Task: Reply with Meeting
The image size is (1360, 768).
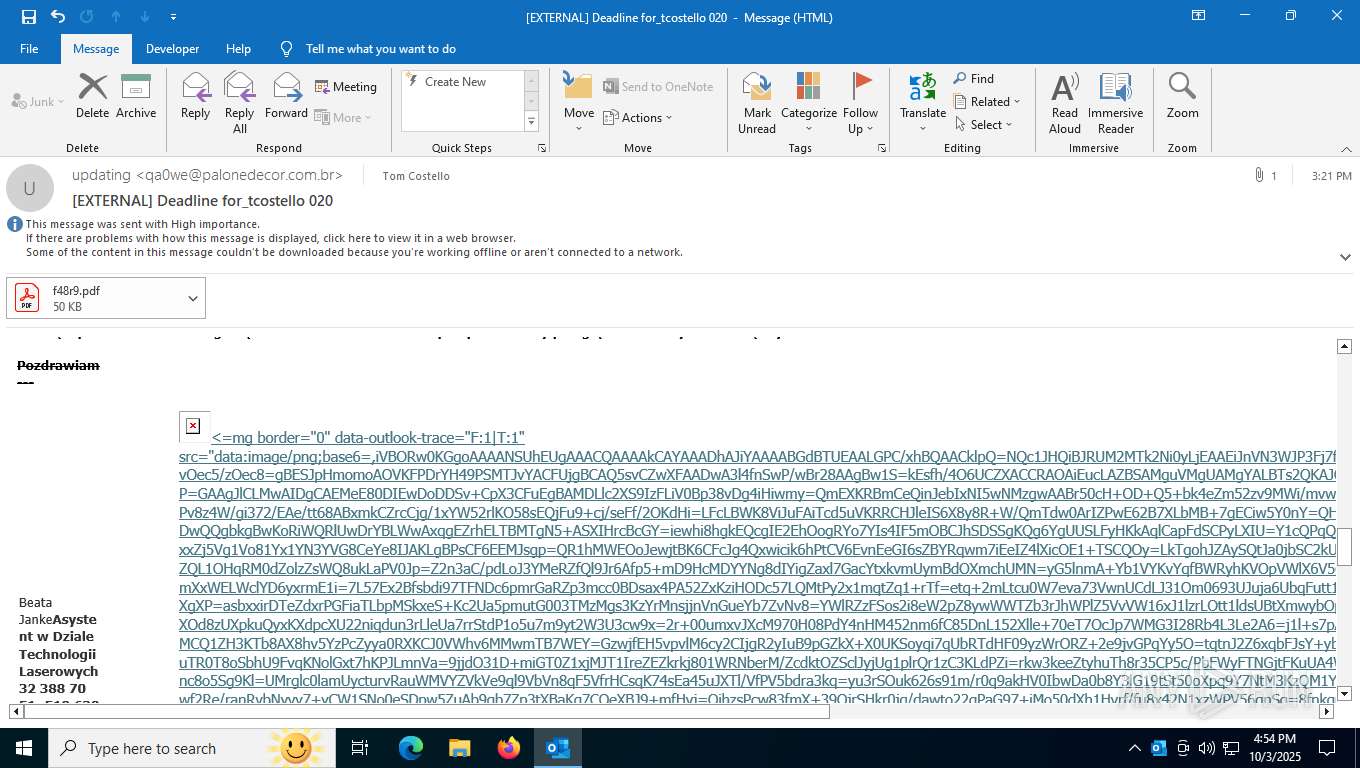Action: (x=345, y=87)
